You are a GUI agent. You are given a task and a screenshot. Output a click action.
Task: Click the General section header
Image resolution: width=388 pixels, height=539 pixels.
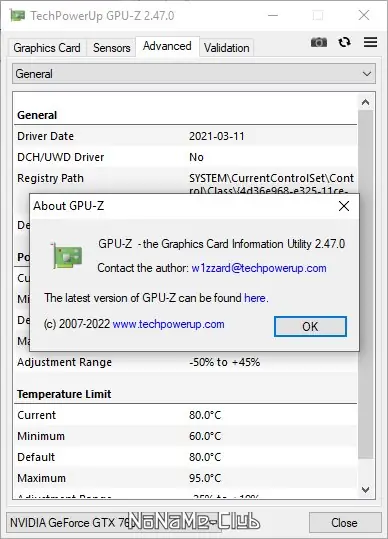coord(37,115)
